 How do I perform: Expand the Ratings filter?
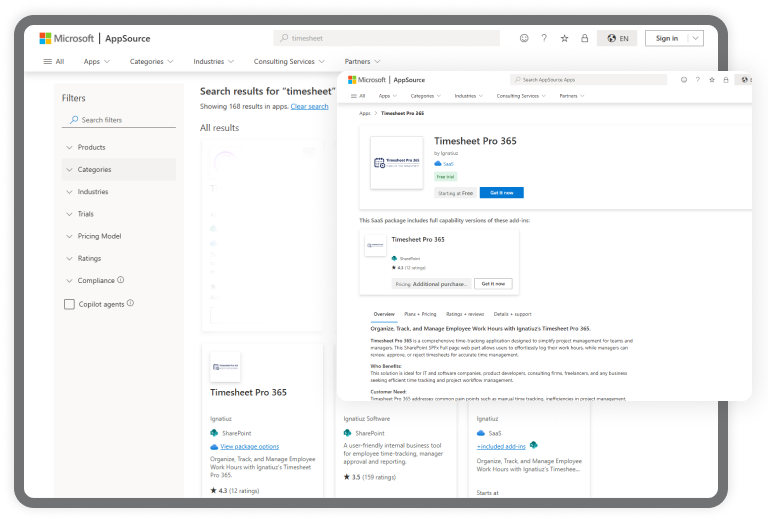tap(119, 259)
